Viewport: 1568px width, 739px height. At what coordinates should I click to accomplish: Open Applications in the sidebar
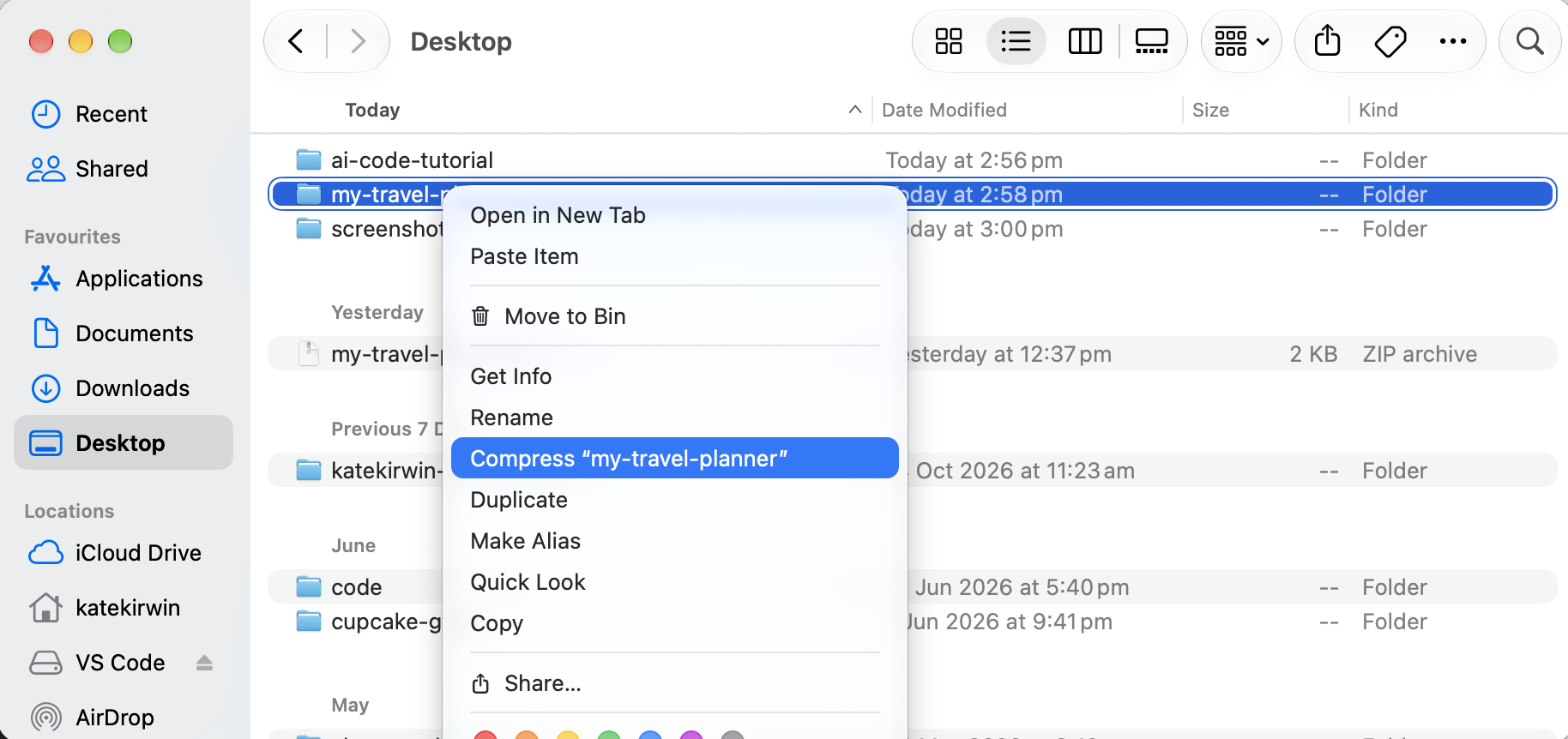click(x=124, y=279)
